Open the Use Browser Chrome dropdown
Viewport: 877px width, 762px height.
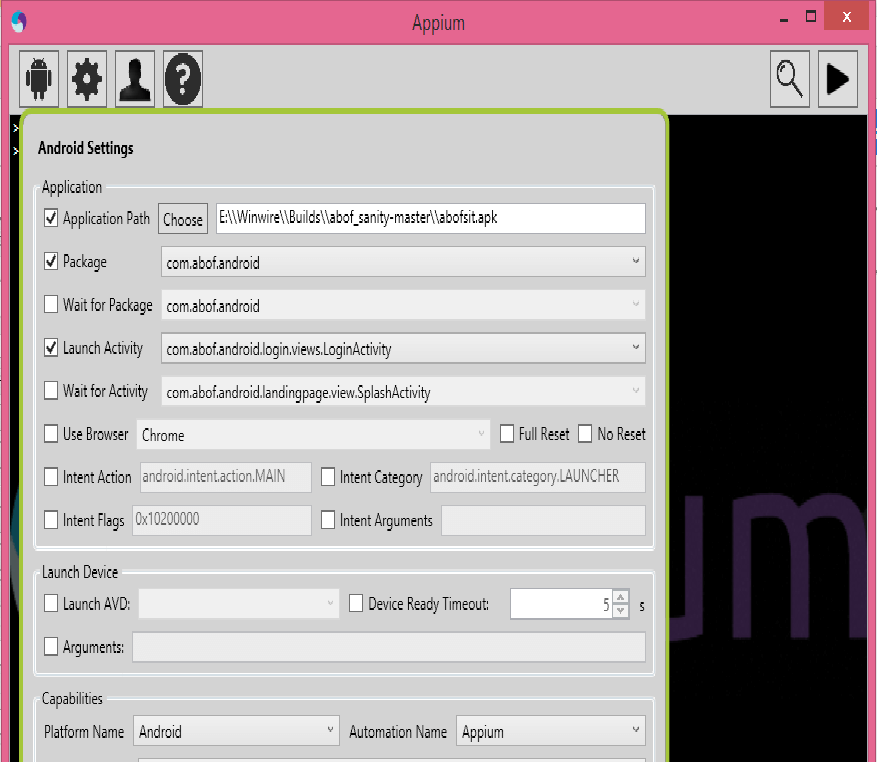313,434
